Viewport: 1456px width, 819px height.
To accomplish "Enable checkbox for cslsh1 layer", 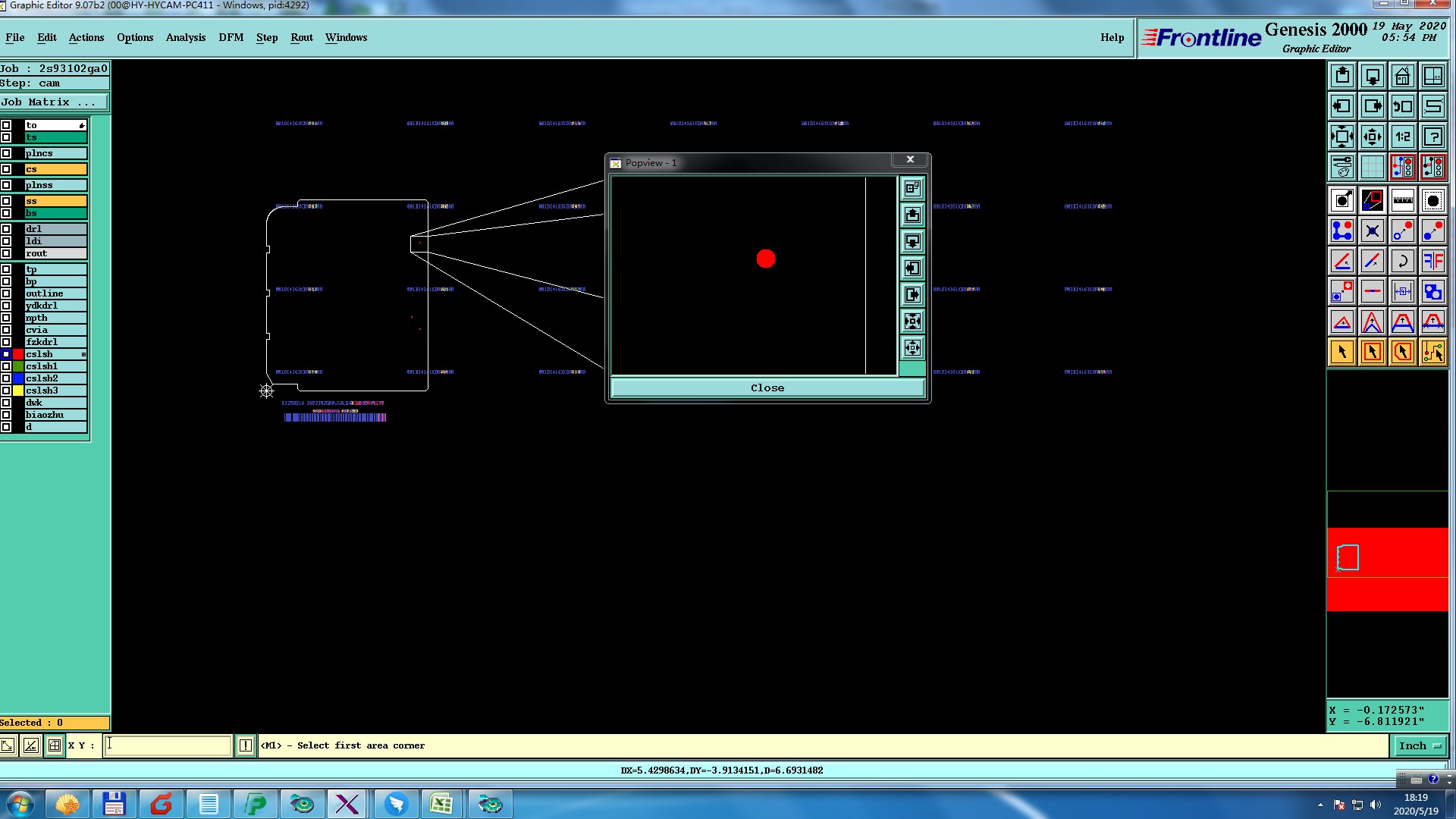I will (x=6, y=366).
